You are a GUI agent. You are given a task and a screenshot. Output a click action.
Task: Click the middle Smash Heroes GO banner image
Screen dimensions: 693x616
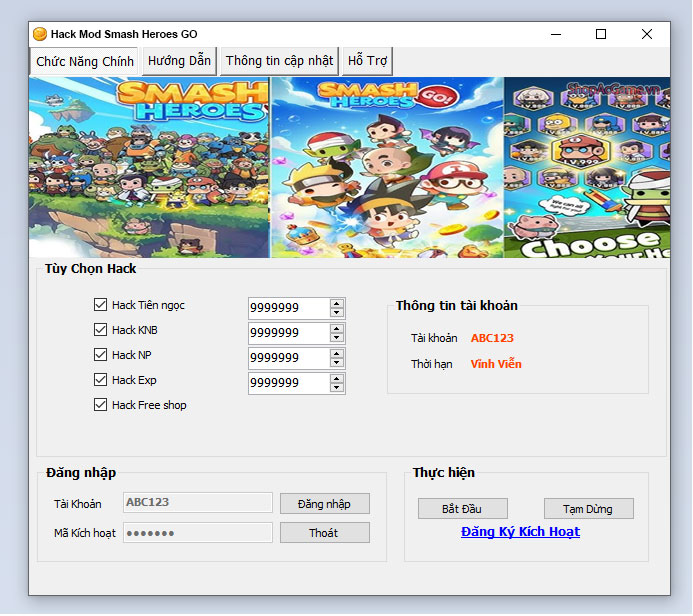(x=387, y=167)
